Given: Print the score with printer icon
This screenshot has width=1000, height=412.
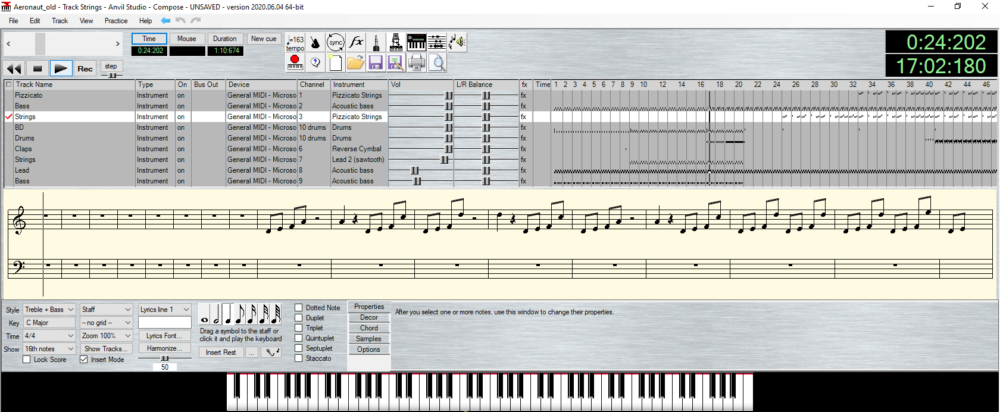Looking at the screenshot, I should 416,63.
